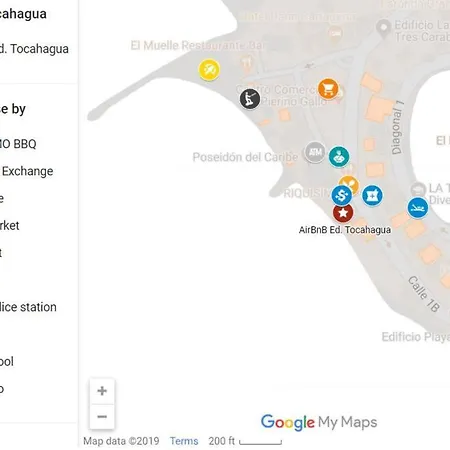Select the black water-skiing activity marker
Viewport: 450px width, 450px height.
250,99
